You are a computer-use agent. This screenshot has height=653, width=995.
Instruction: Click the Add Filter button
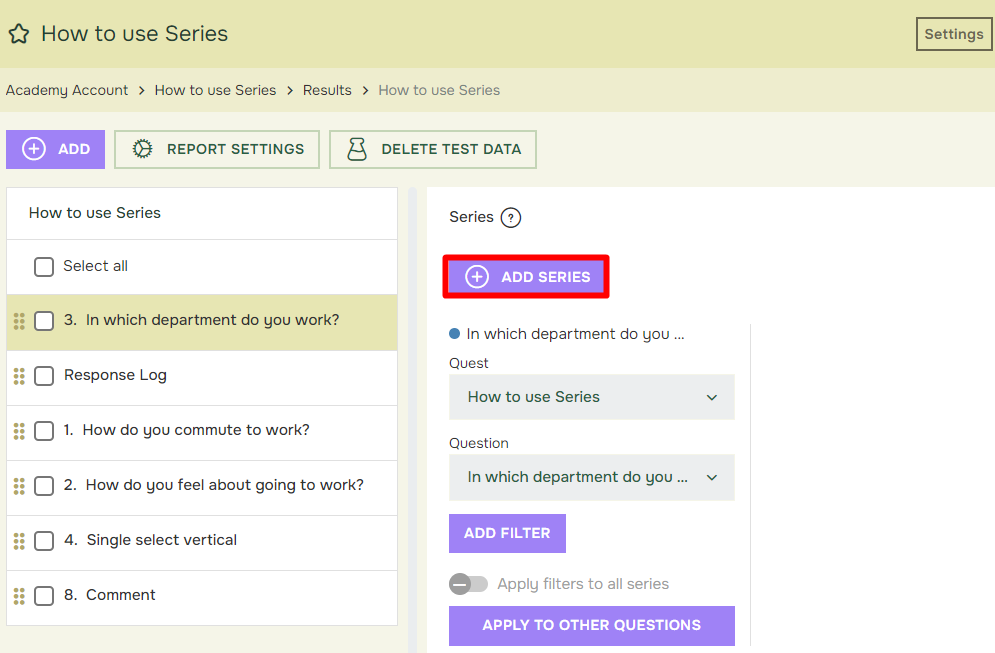[507, 533]
